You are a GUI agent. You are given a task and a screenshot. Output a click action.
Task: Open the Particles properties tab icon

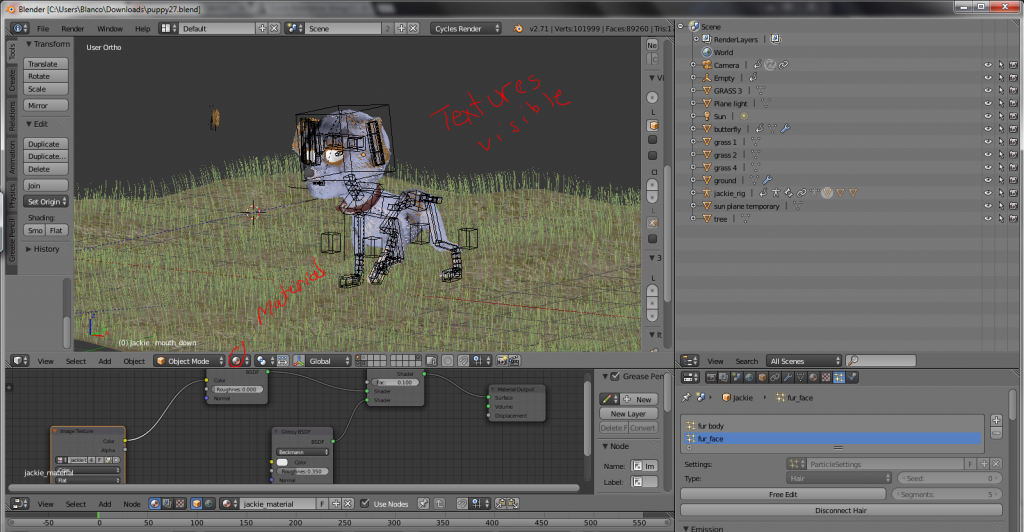(837, 377)
